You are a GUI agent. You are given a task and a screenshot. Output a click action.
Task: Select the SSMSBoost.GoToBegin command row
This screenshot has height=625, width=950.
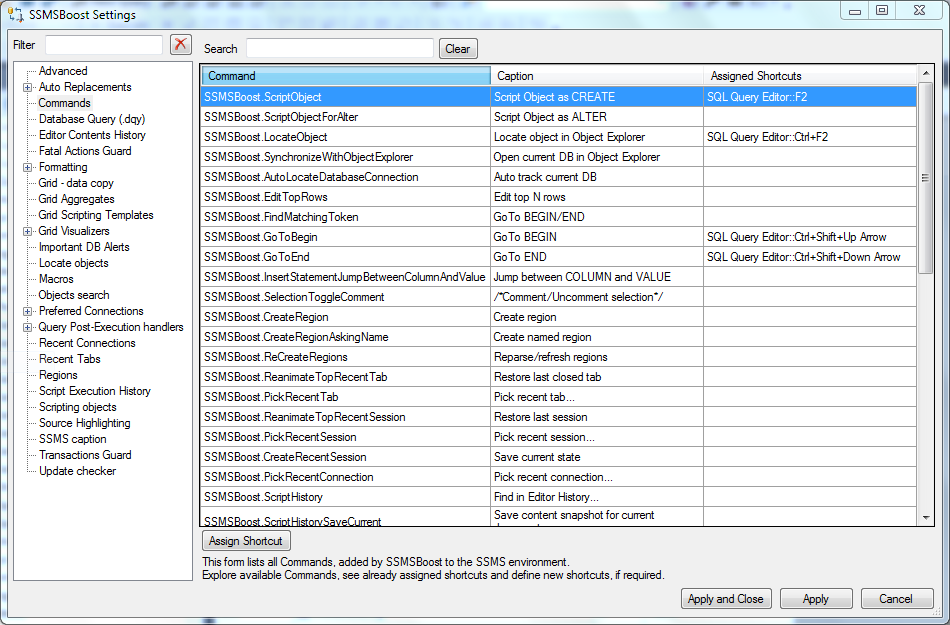[559, 237]
